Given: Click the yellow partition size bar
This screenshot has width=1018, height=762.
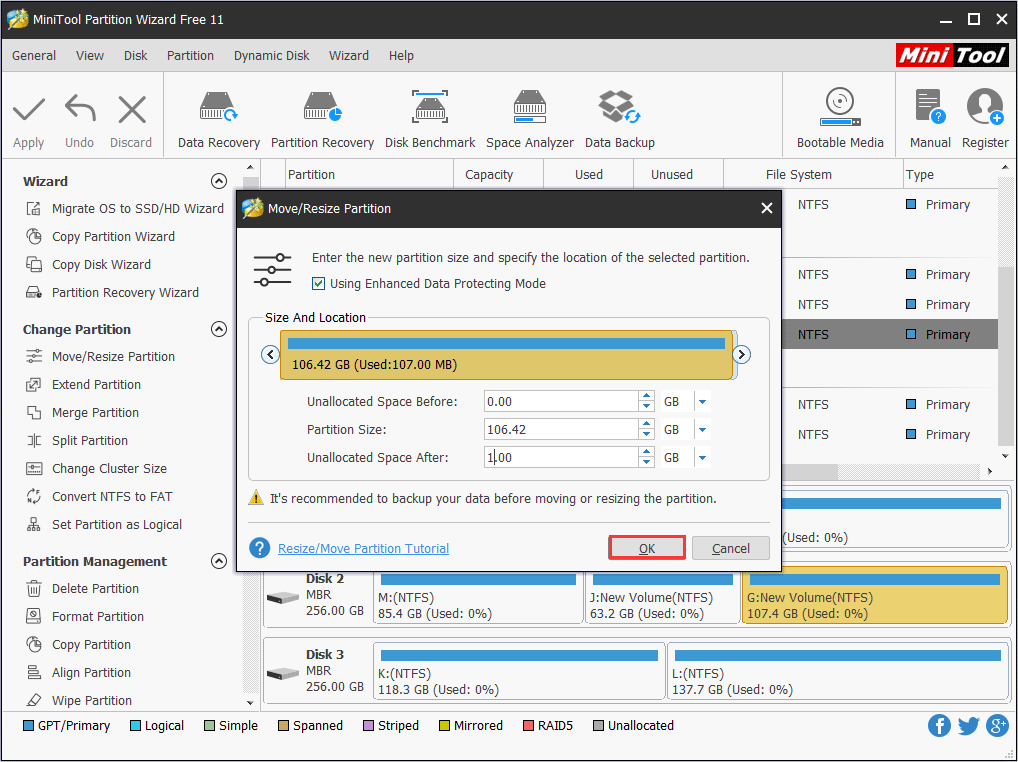Looking at the screenshot, I should (506, 354).
